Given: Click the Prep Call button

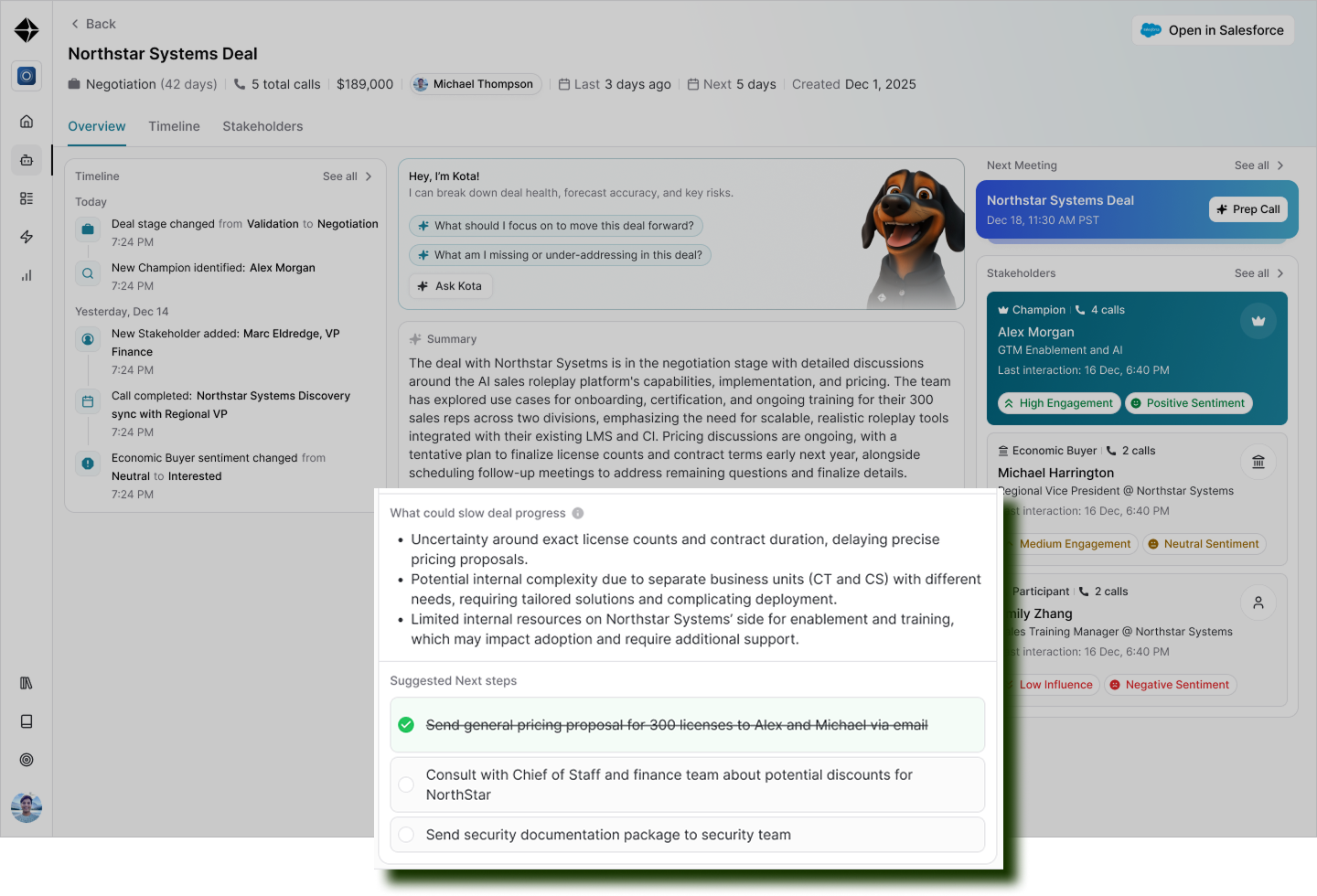Looking at the screenshot, I should pyautogui.click(x=1248, y=209).
